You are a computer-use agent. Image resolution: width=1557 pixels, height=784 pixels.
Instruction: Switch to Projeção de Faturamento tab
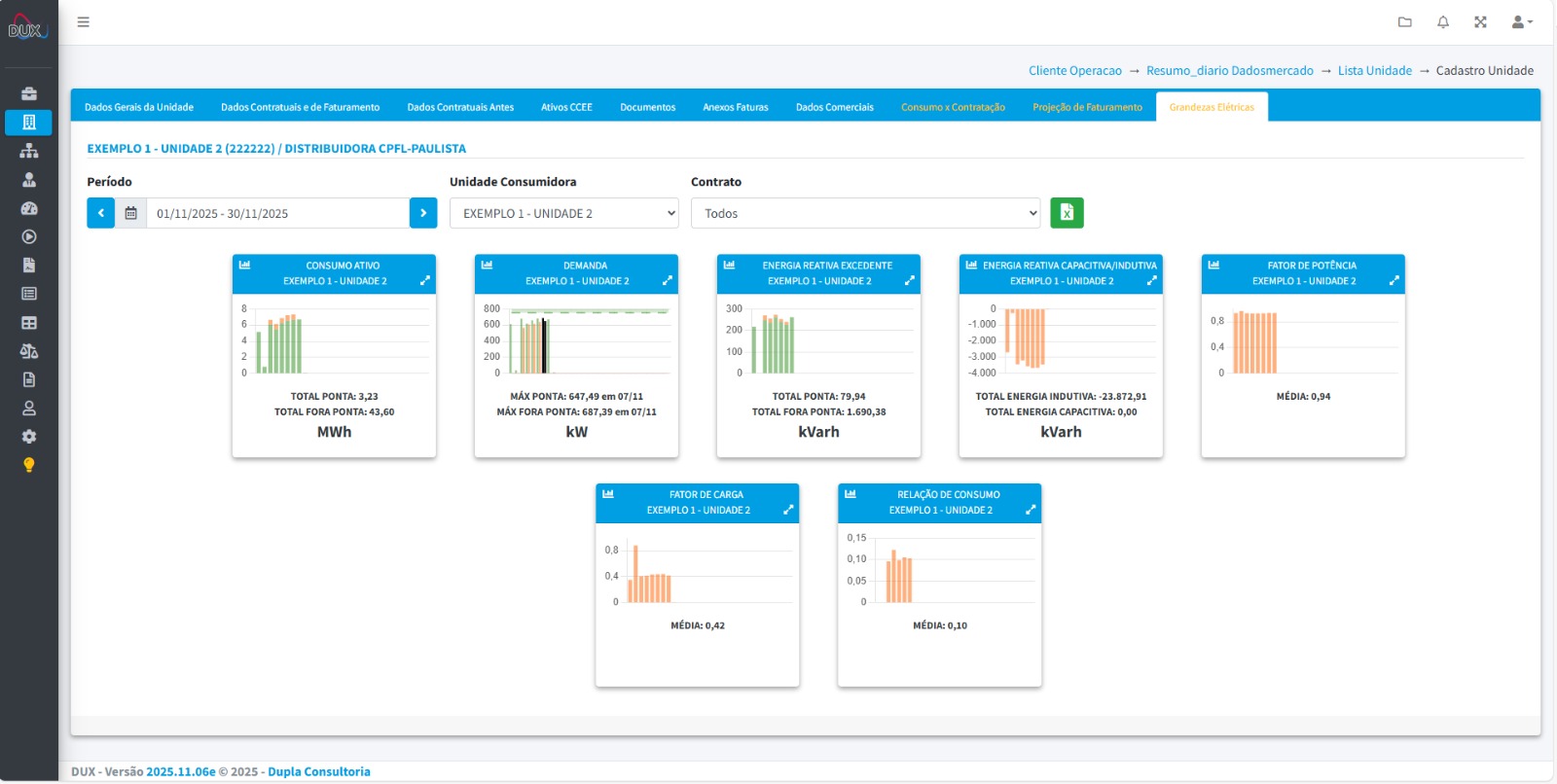(1087, 107)
